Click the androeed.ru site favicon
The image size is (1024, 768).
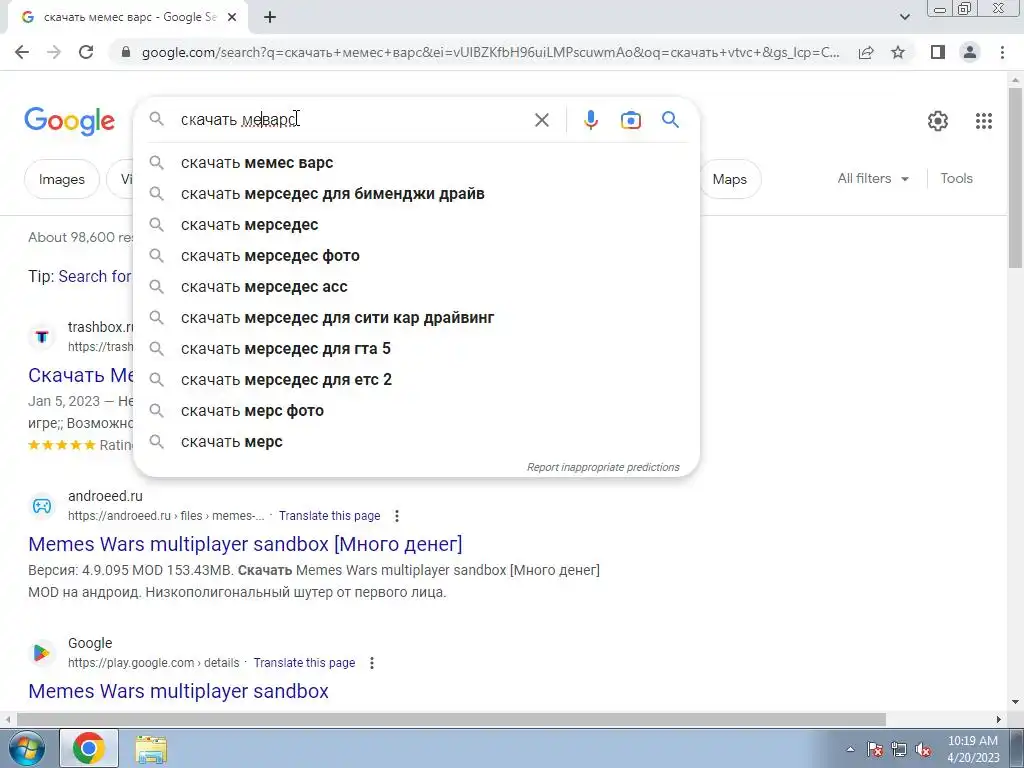[x=42, y=506]
